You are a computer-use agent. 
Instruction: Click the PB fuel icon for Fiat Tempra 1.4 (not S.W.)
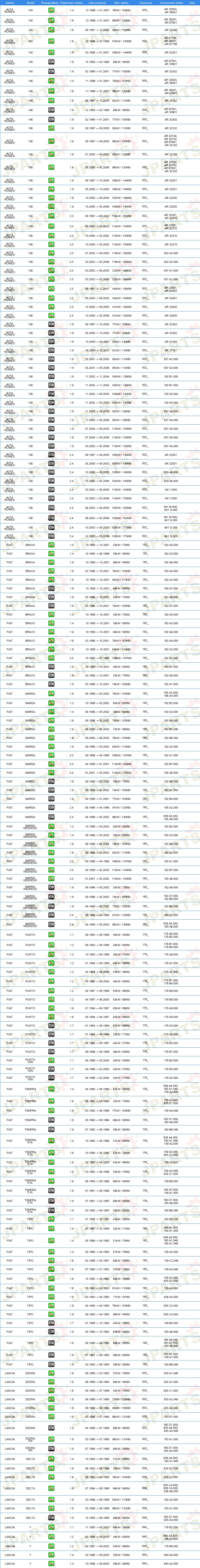click(x=51, y=1089)
